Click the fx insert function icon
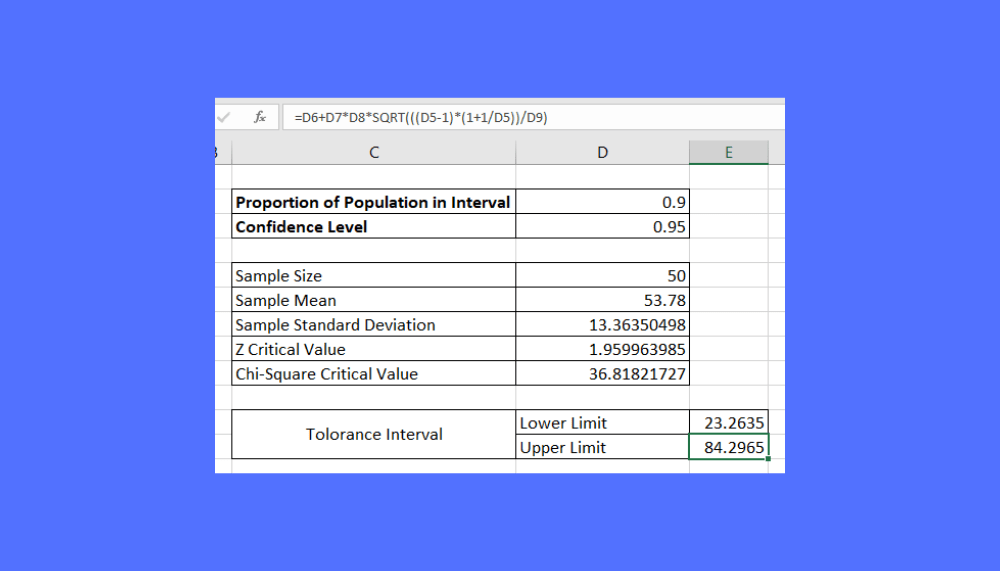This screenshot has width=1000, height=571. (x=260, y=117)
